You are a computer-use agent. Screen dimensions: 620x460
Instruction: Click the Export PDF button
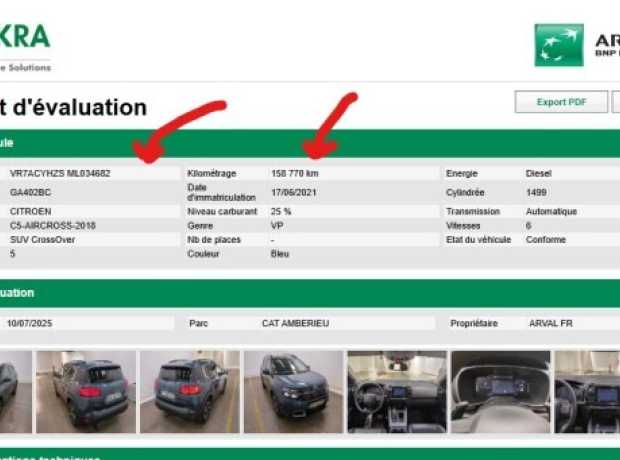(x=561, y=102)
